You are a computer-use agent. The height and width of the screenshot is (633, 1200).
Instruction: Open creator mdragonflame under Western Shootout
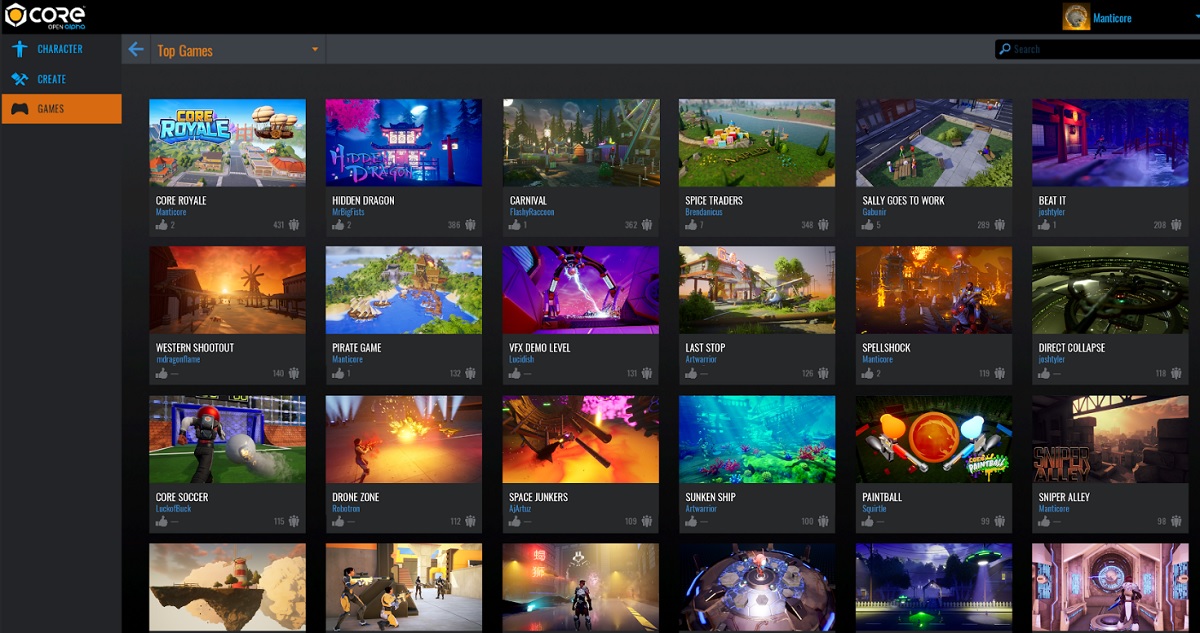coord(178,360)
